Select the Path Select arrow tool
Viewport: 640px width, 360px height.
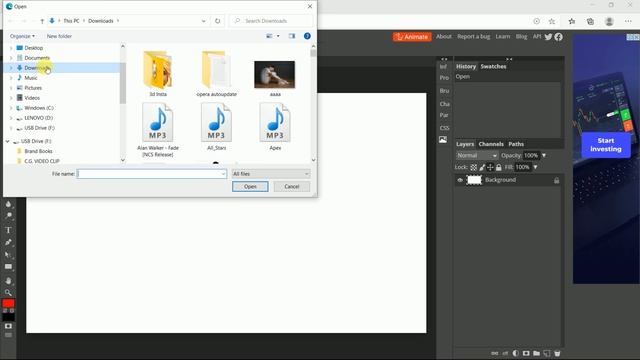(8, 254)
